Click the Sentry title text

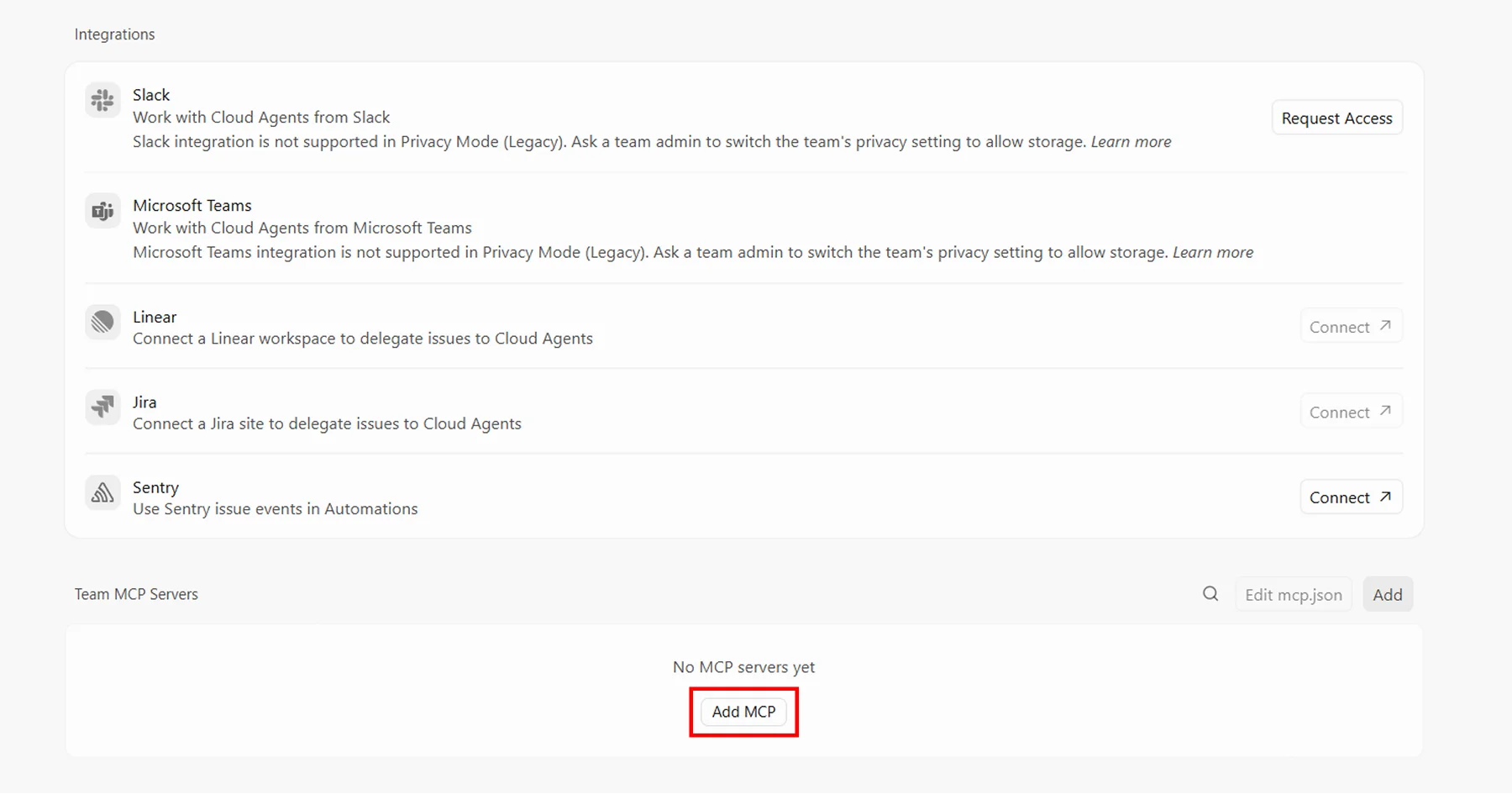155,488
